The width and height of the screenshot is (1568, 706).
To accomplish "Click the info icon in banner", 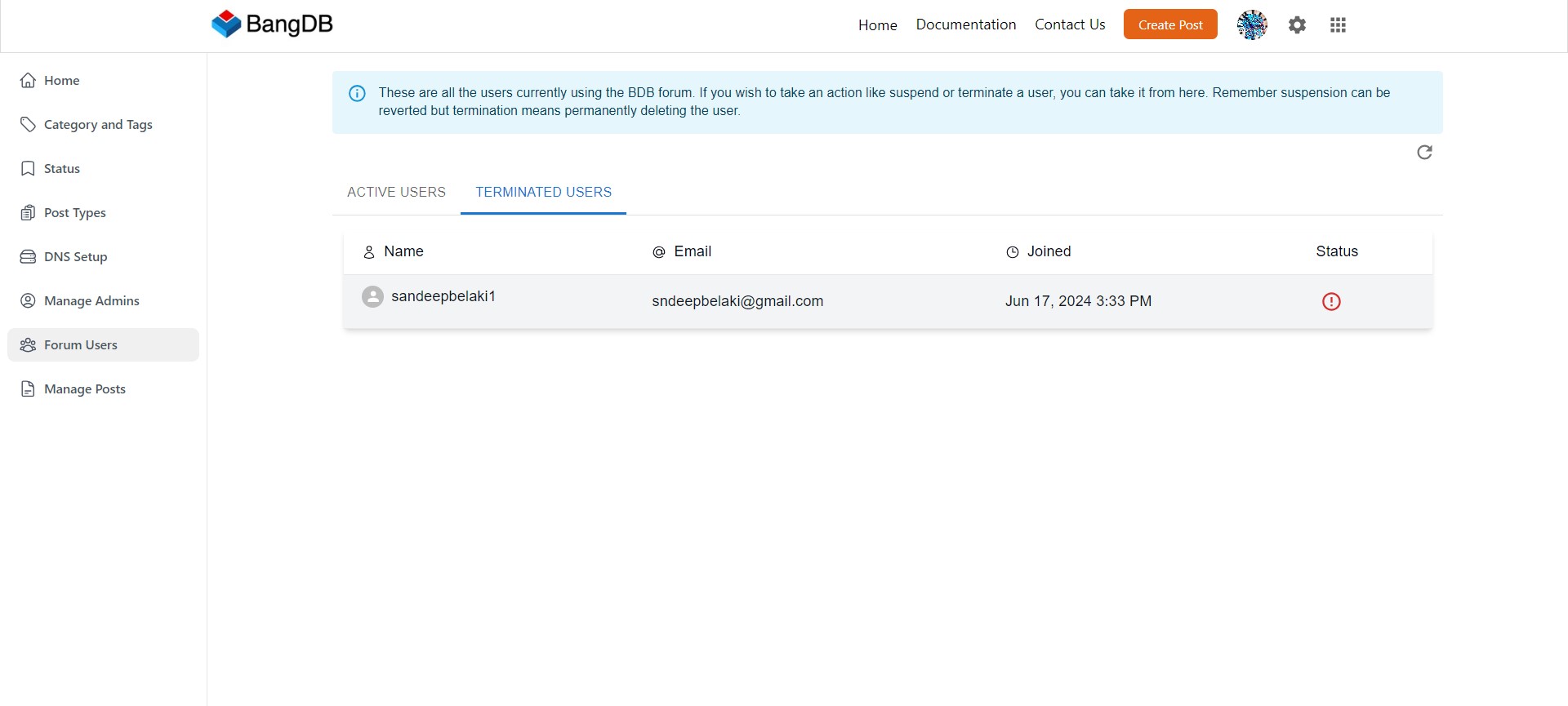I will point(357,93).
